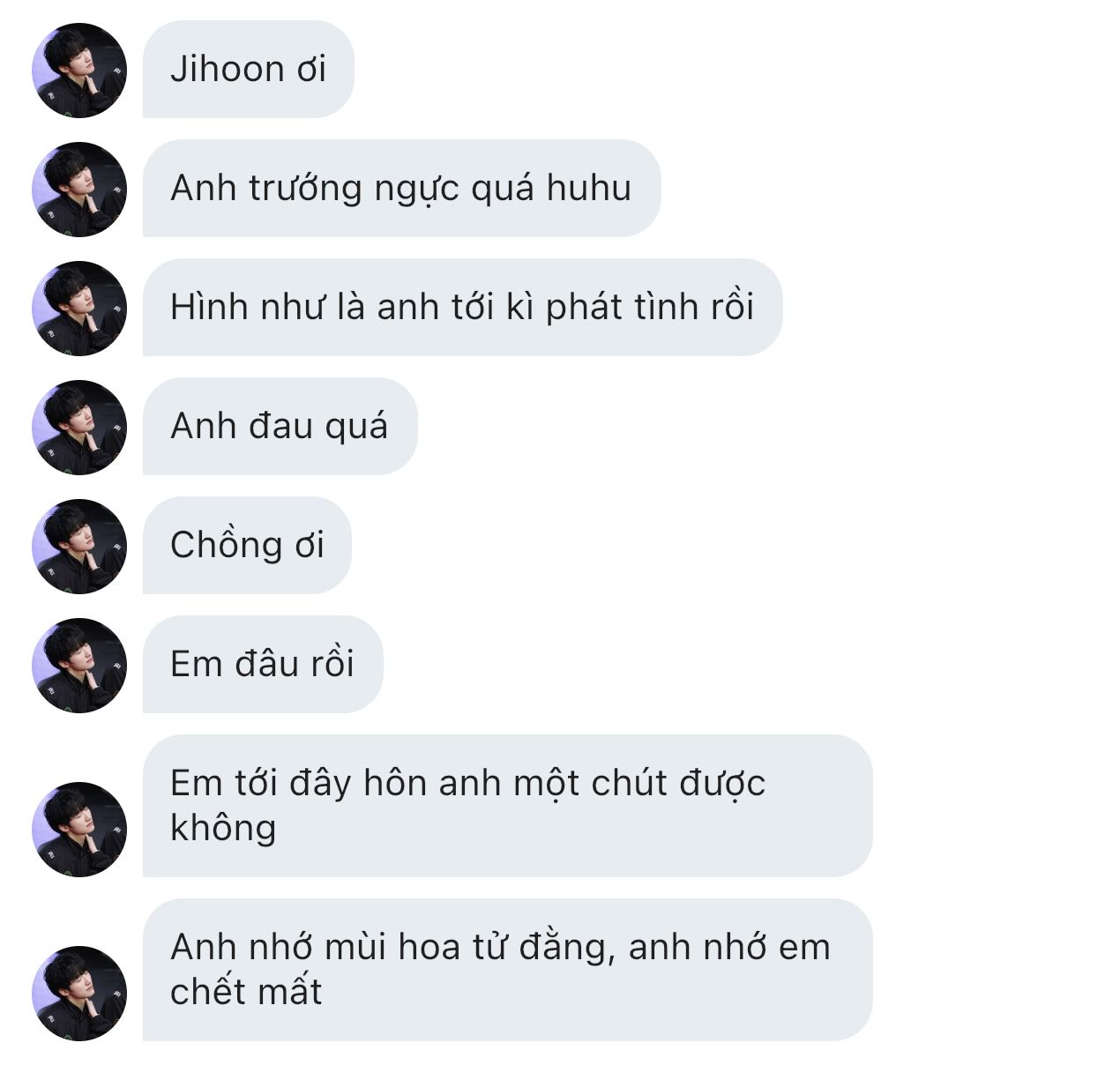The image size is (1120, 1080).
Task: Click the avatar beside "Em tới đây hôn anh"
Action: (79, 830)
